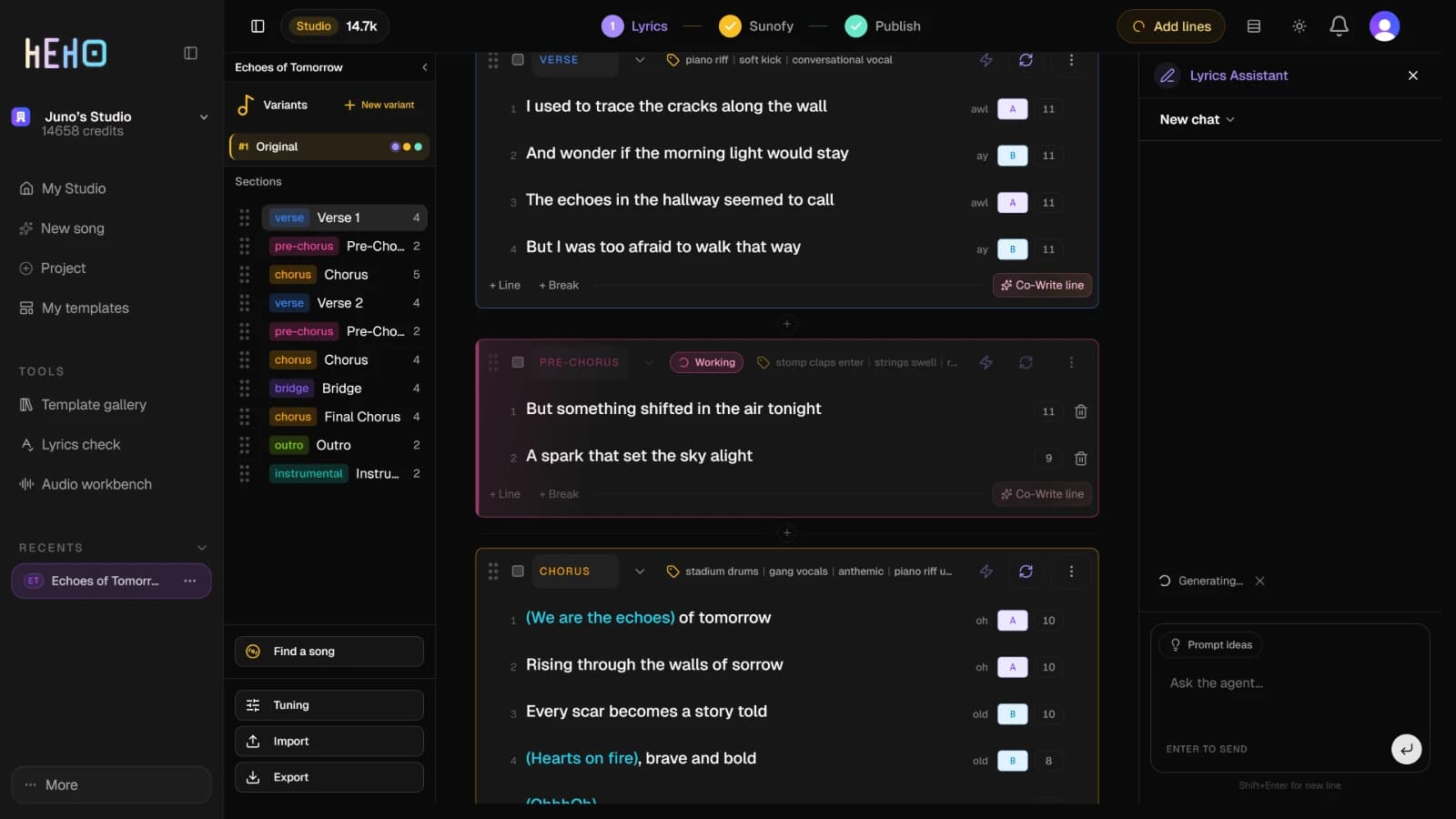Collapse the left sidebar panel icon
The width and height of the screenshot is (1456, 819).
tap(190, 53)
